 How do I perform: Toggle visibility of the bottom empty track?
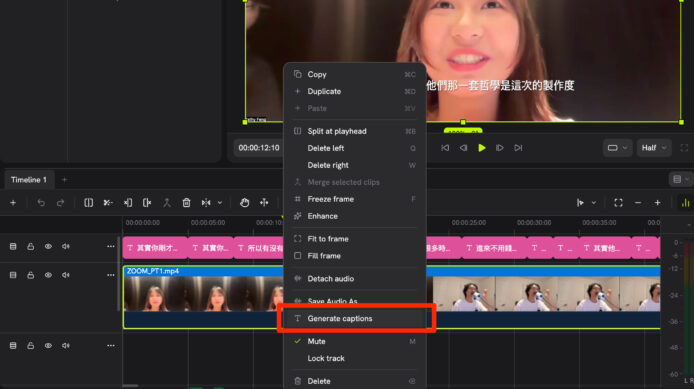48,346
